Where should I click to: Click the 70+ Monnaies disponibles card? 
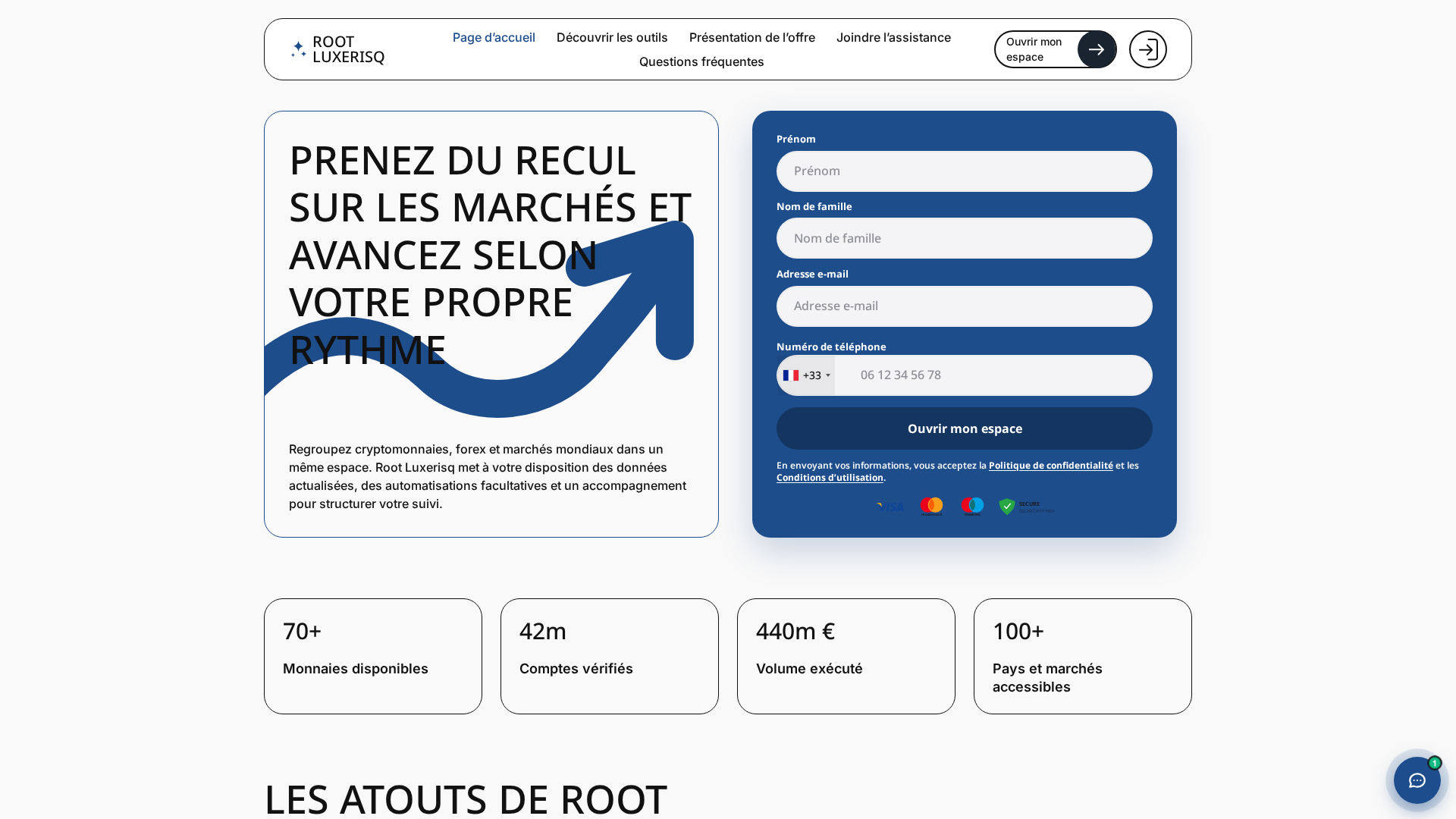click(x=373, y=656)
